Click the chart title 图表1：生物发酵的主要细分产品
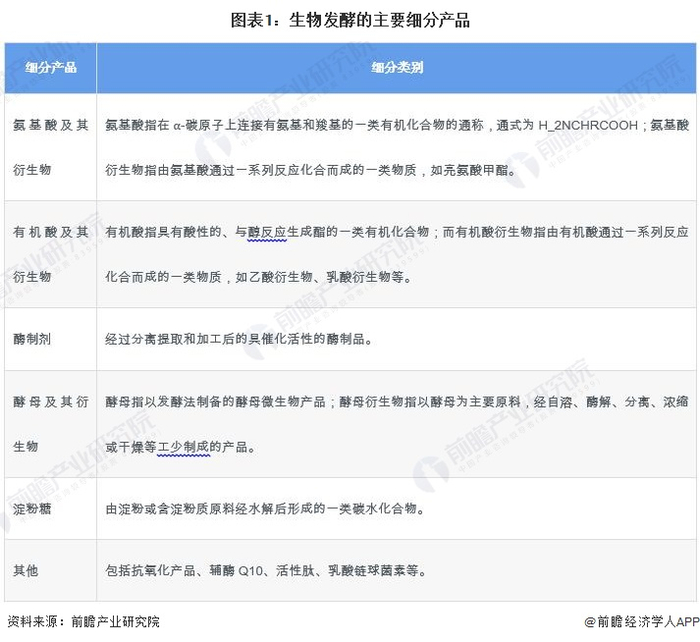This screenshot has height=642, width=700. [x=350, y=21]
